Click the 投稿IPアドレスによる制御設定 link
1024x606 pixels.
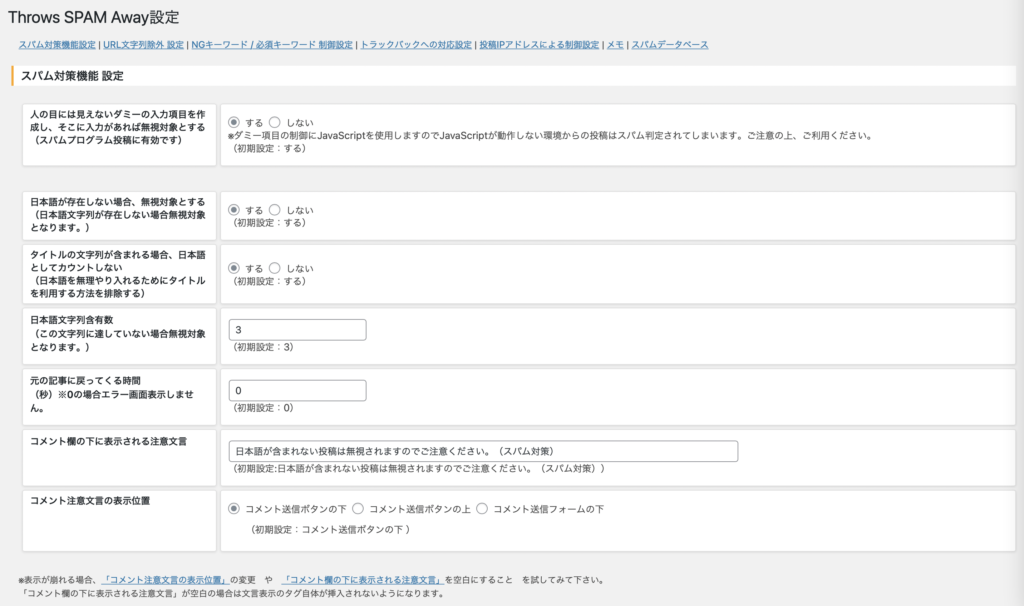[x=539, y=45]
